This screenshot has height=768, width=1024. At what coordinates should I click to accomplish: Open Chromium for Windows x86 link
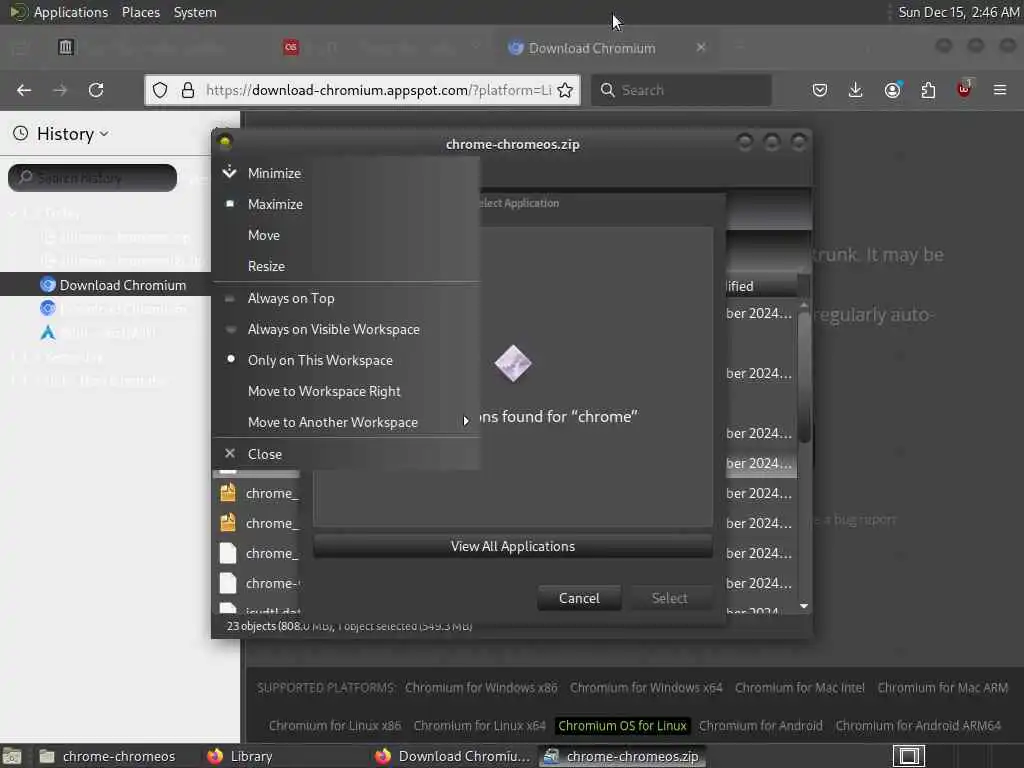481,688
